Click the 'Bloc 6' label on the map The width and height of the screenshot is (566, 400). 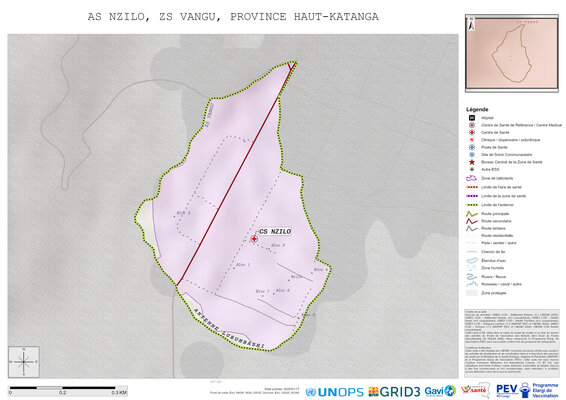(x=283, y=290)
